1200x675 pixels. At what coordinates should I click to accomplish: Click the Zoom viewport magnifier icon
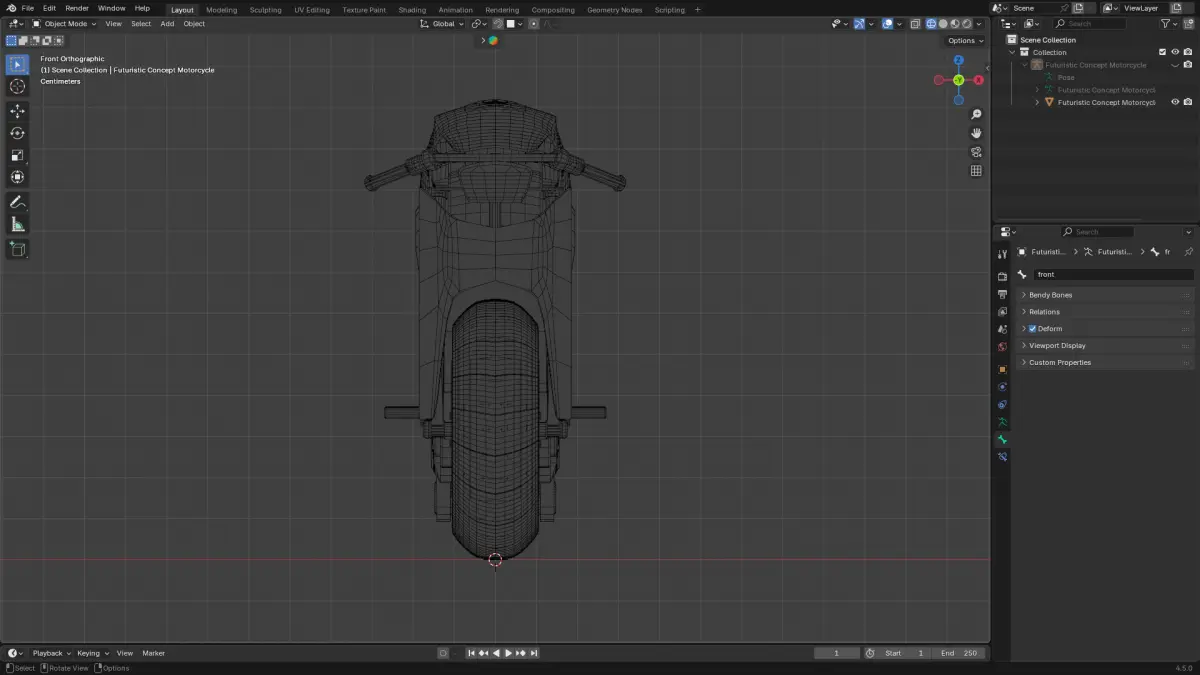(976, 115)
